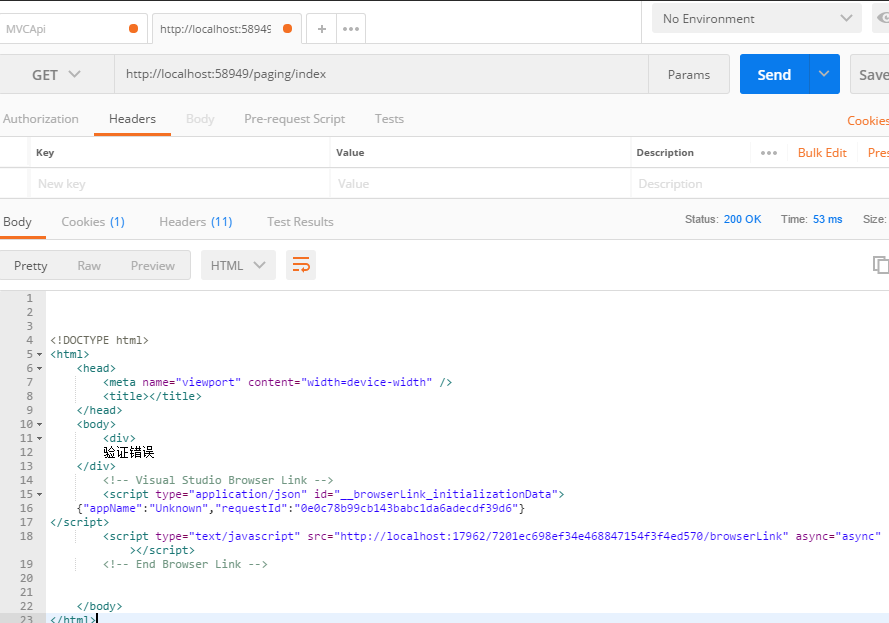Open the request Headers tab

point(132,119)
